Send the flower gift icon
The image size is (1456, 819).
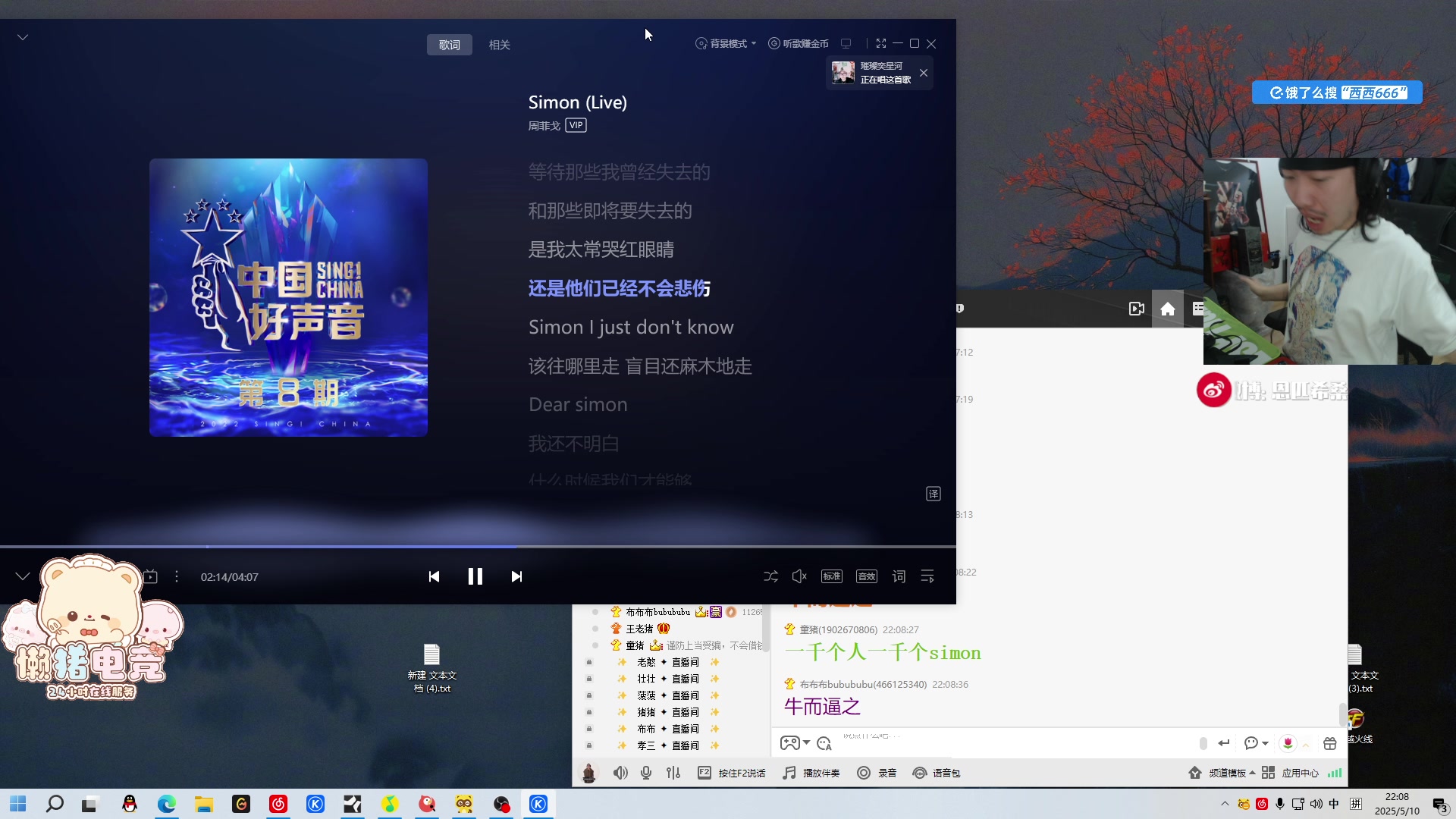(x=1288, y=743)
